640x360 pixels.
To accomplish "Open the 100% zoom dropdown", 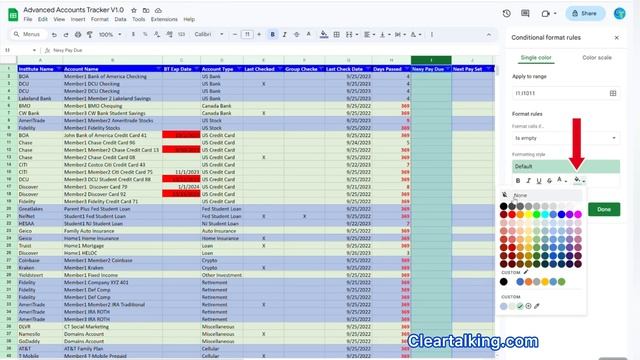I will coord(110,35).
